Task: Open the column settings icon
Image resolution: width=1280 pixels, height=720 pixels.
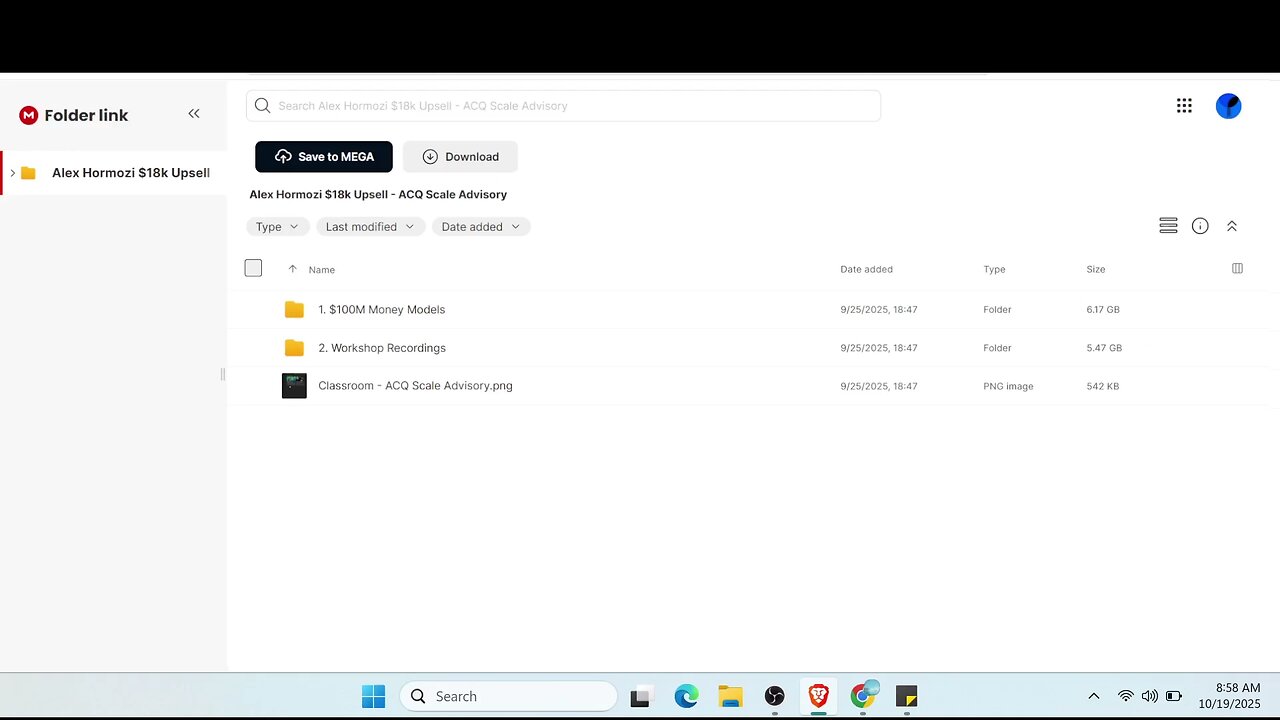Action: pos(1237,269)
